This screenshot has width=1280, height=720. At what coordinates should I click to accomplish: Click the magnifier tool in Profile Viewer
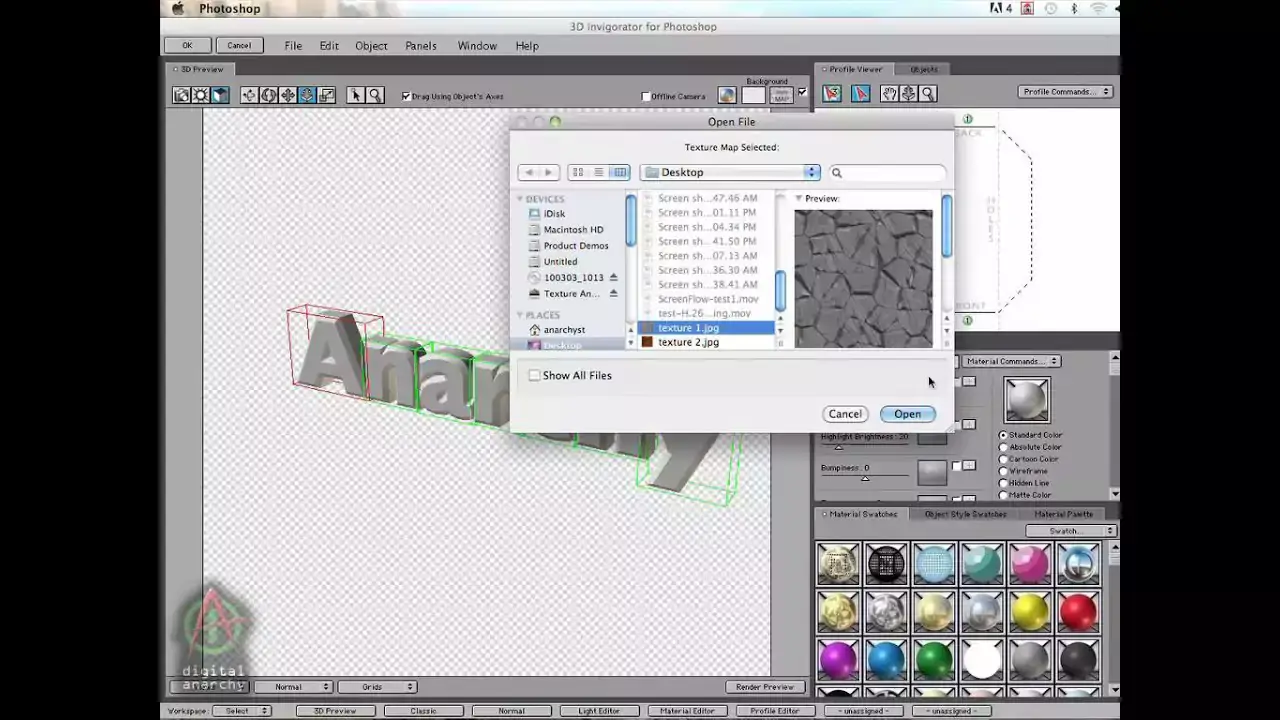click(x=927, y=93)
